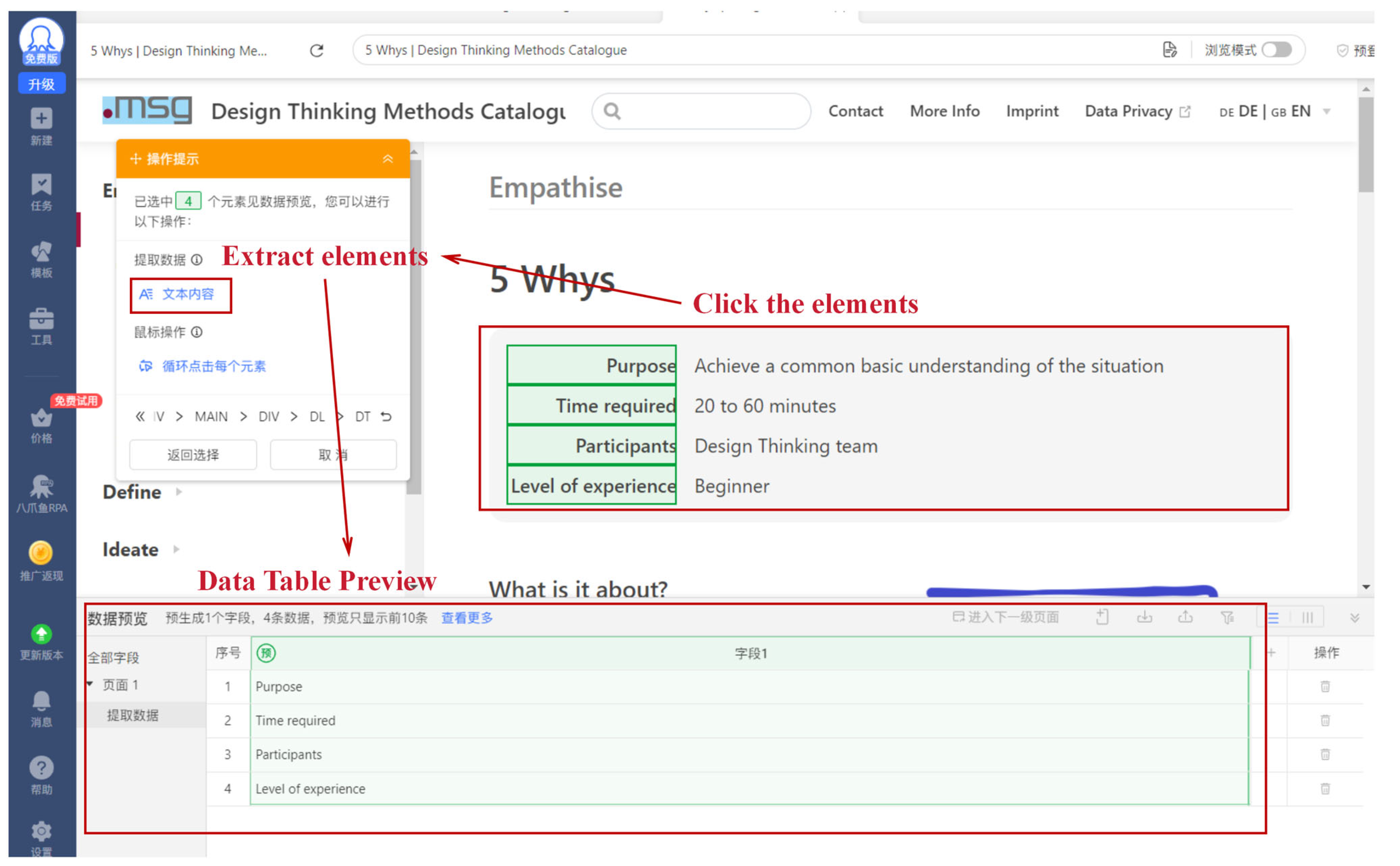This screenshot has height=866, width=1400.
Task: Click the 八爪鱼RPA octopus icon
Action: pos(41,488)
